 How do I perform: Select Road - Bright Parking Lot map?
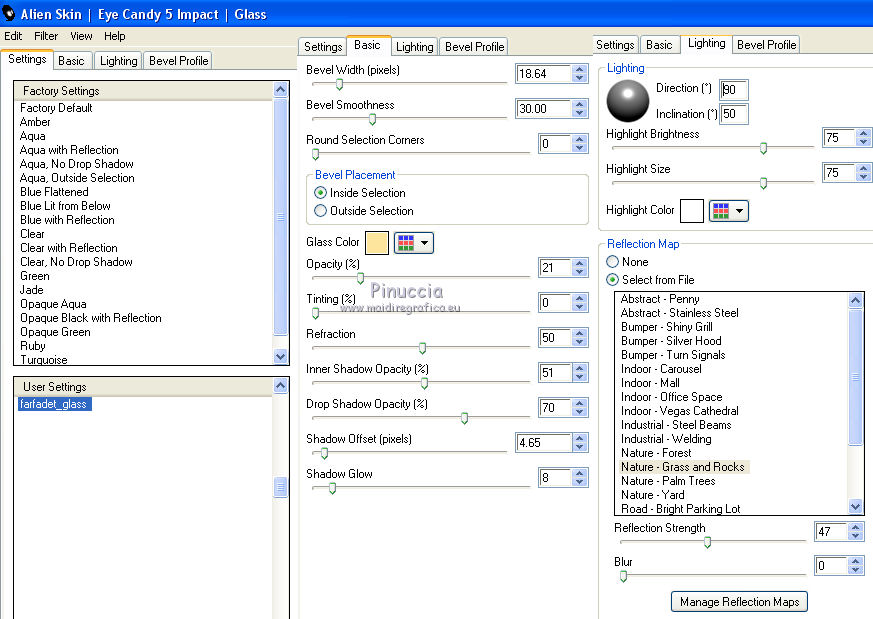[680, 509]
